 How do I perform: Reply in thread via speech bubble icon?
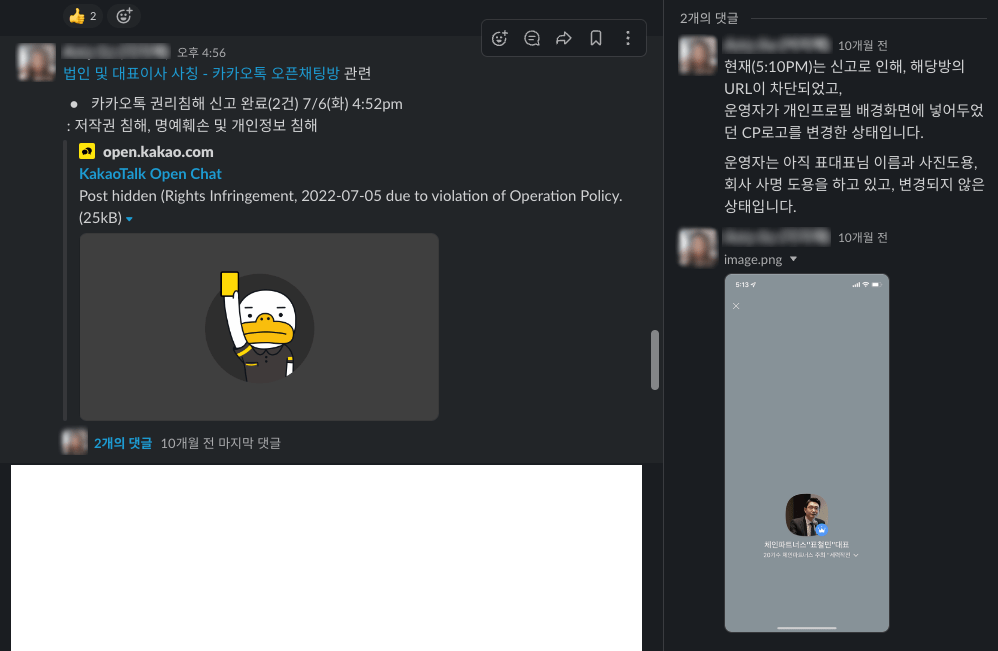(x=532, y=38)
